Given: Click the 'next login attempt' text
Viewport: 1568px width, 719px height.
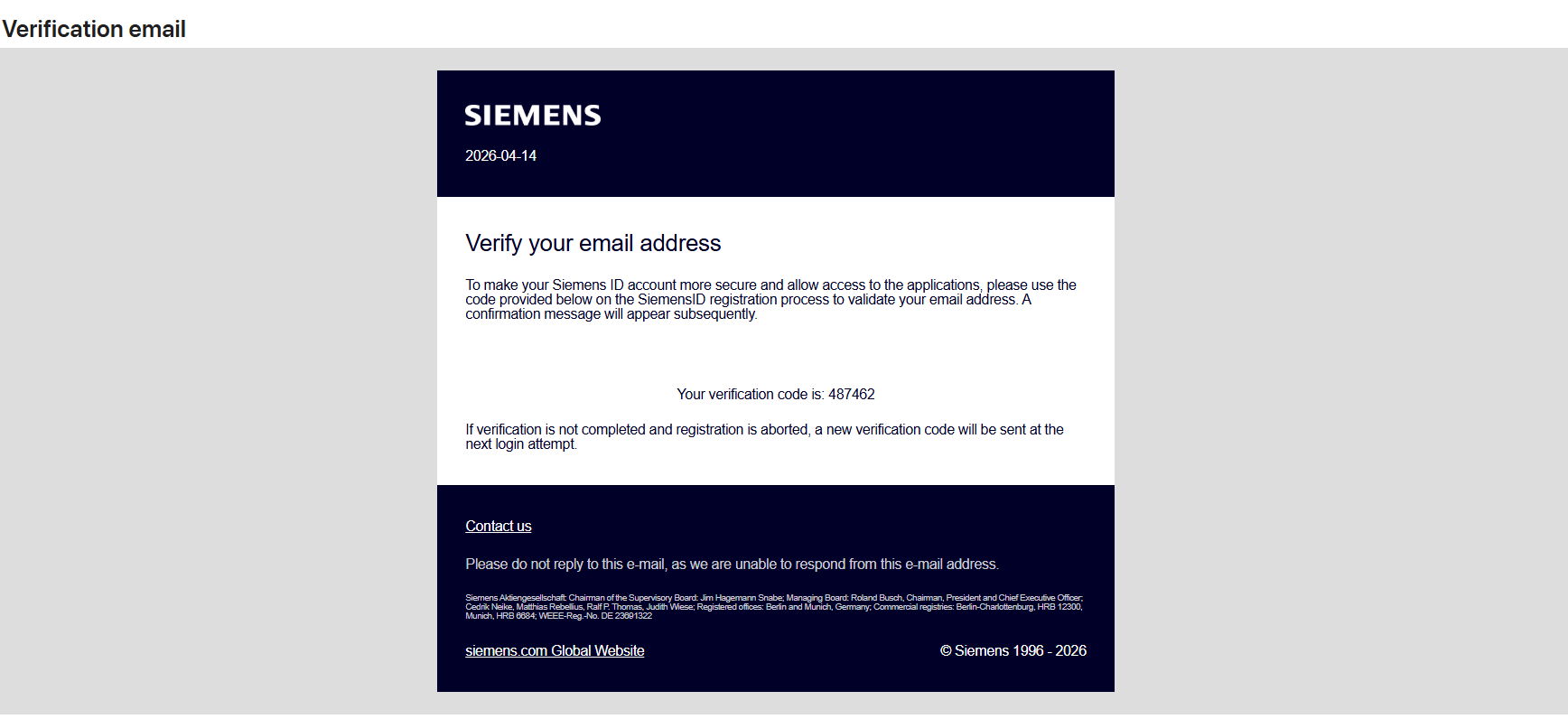Looking at the screenshot, I should point(521,444).
